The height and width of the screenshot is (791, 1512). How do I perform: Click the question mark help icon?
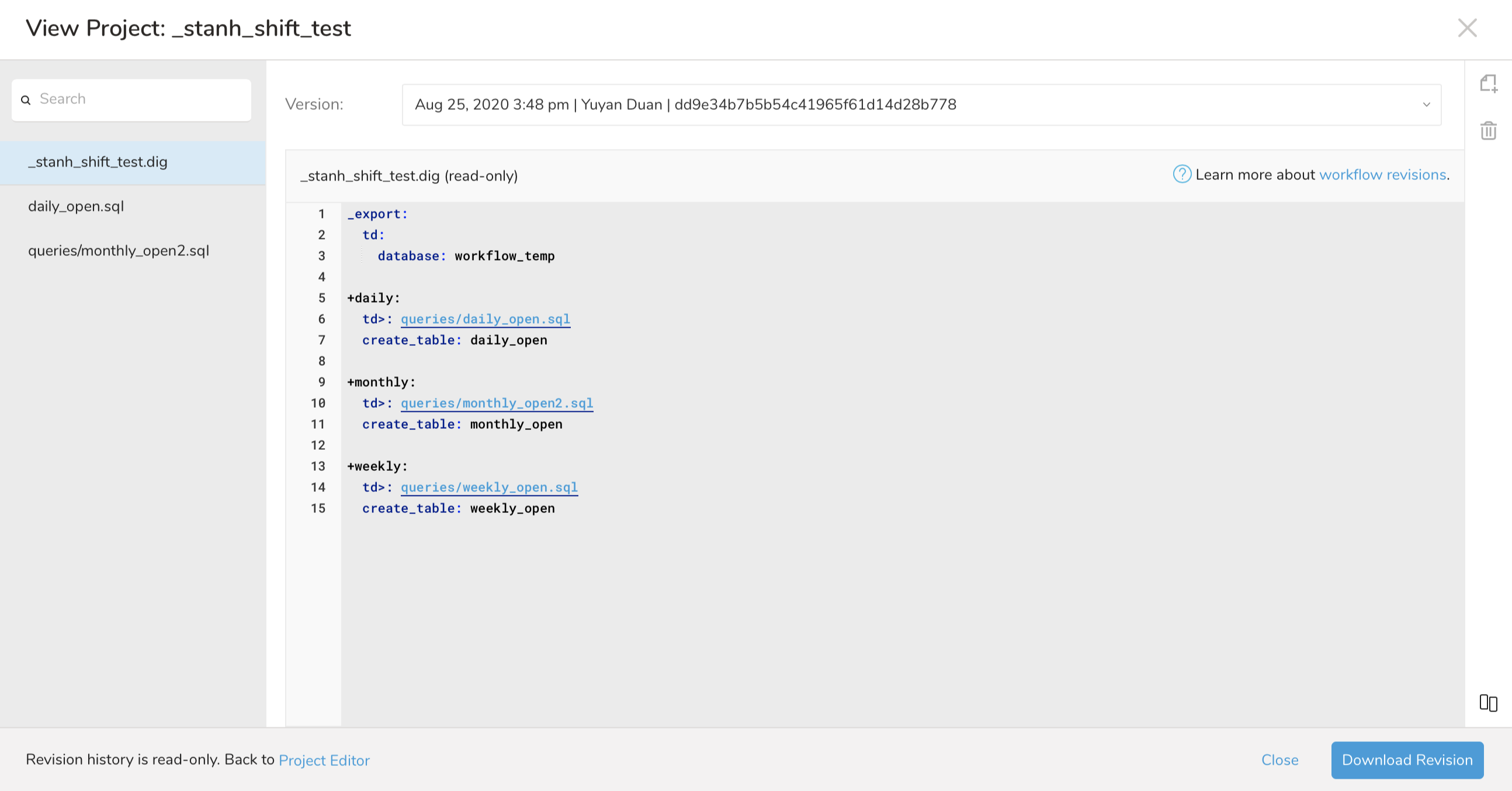pos(1181,174)
